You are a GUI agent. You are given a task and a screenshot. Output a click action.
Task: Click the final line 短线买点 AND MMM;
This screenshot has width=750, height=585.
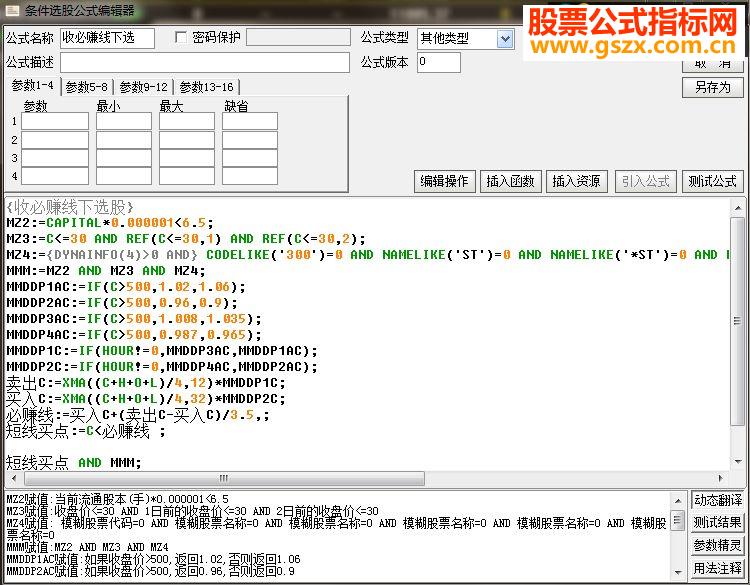pyautogui.click(x=74, y=463)
